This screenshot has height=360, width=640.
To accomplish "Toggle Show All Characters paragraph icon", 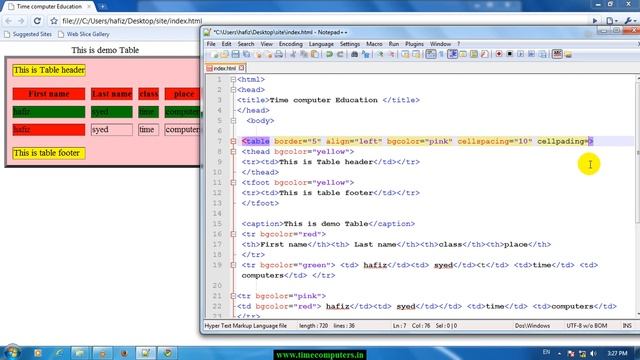I will pos(441,54).
